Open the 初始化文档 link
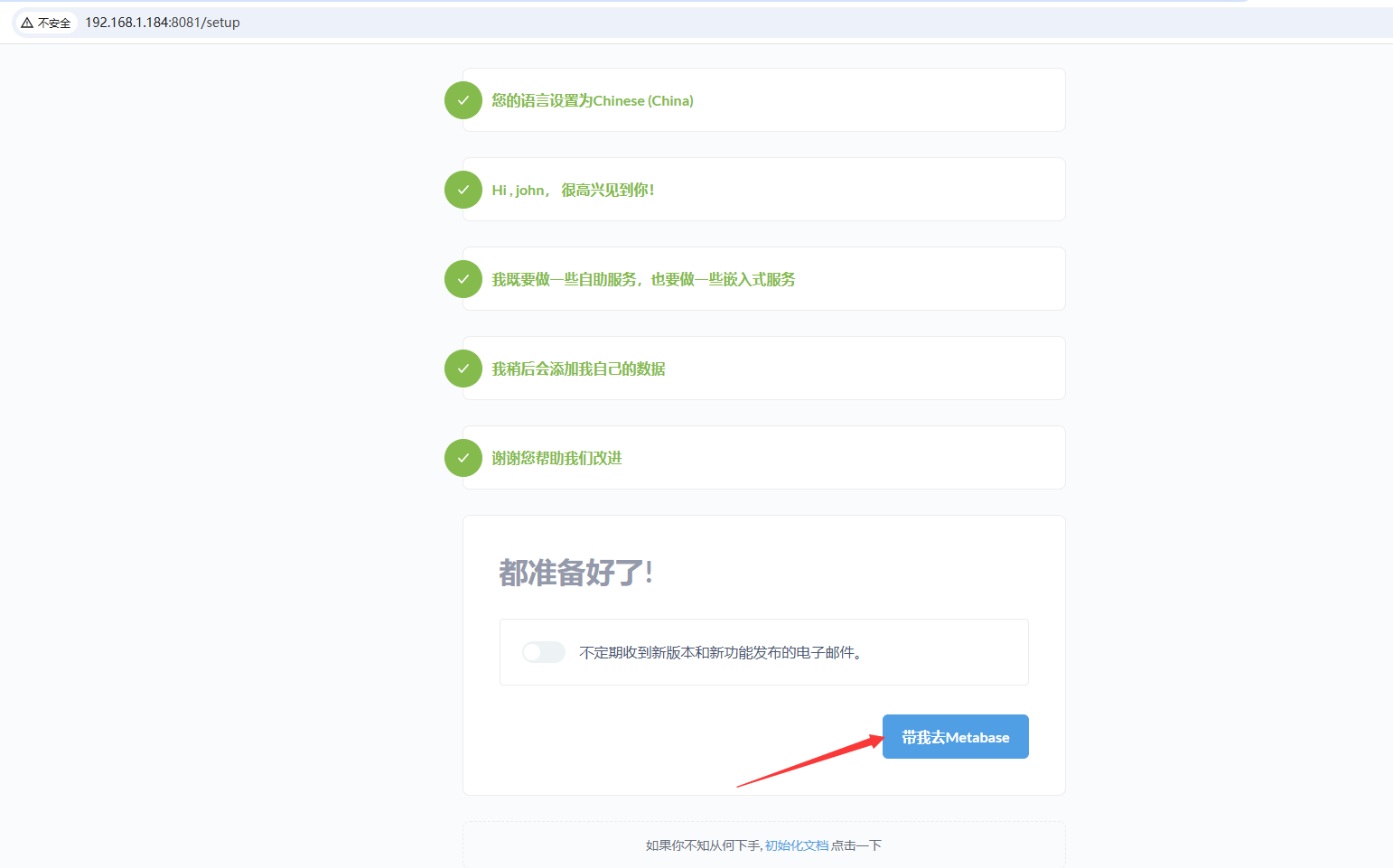1393x868 pixels. pyautogui.click(x=796, y=845)
